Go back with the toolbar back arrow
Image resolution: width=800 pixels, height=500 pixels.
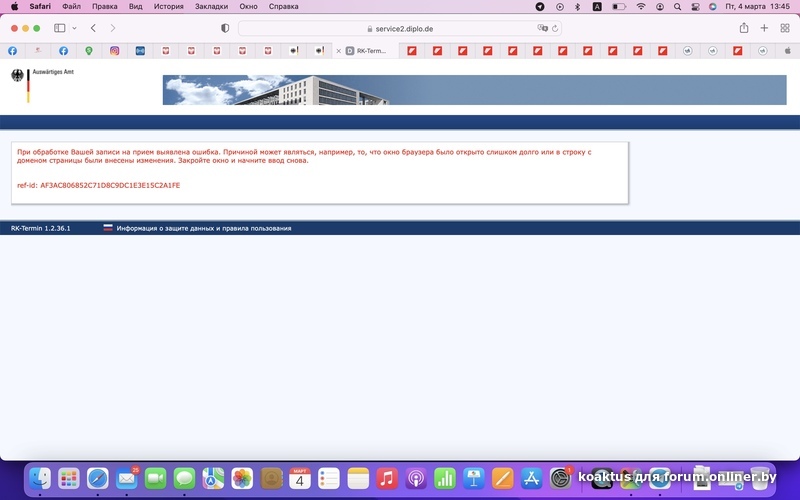pos(93,28)
